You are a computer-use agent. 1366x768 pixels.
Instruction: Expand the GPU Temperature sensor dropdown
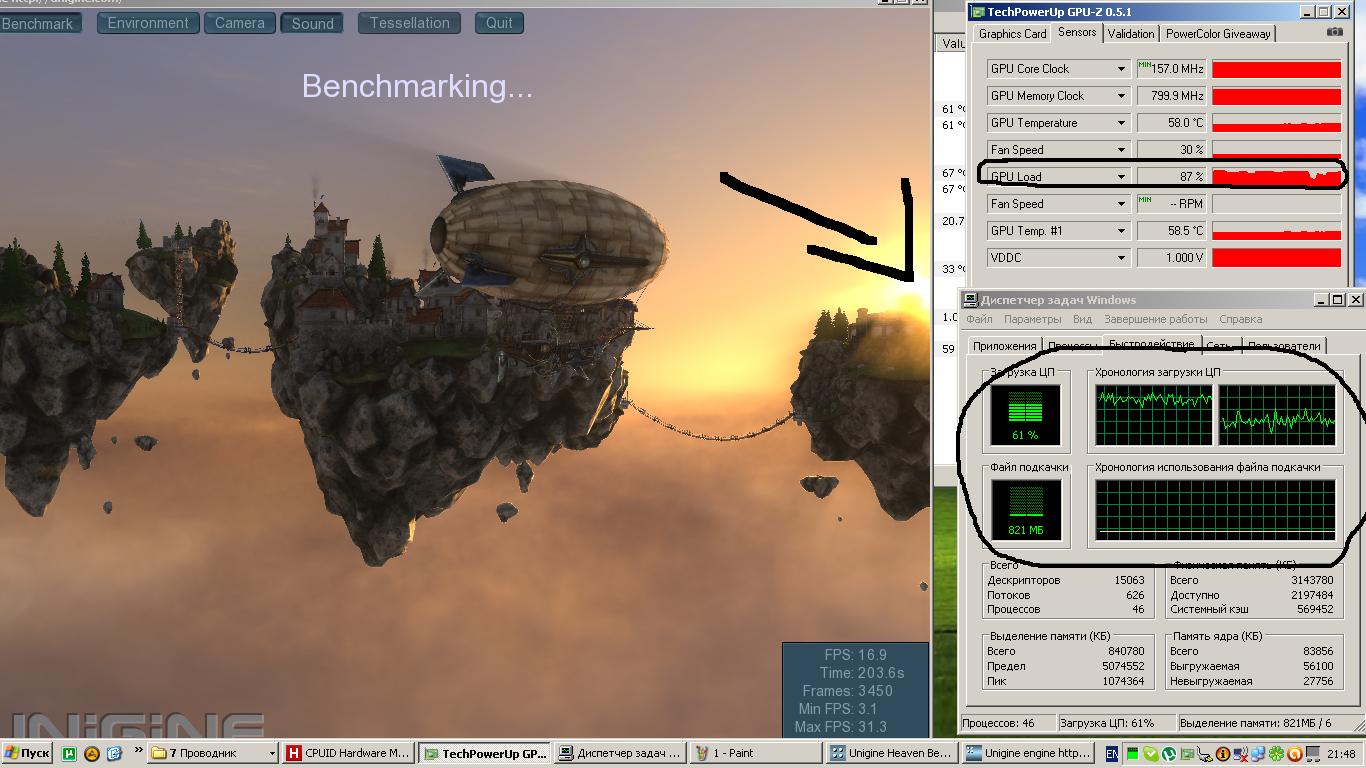click(x=1122, y=123)
